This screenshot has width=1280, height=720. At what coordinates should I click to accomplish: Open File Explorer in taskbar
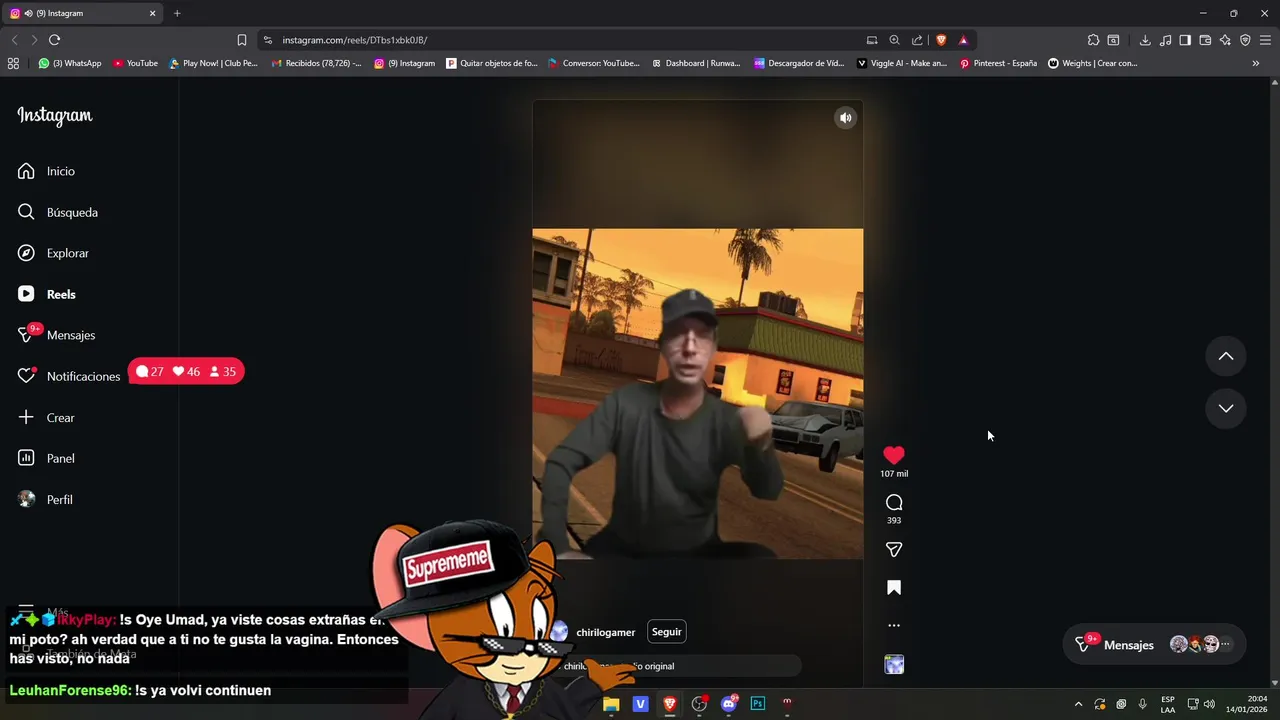tap(611, 704)
